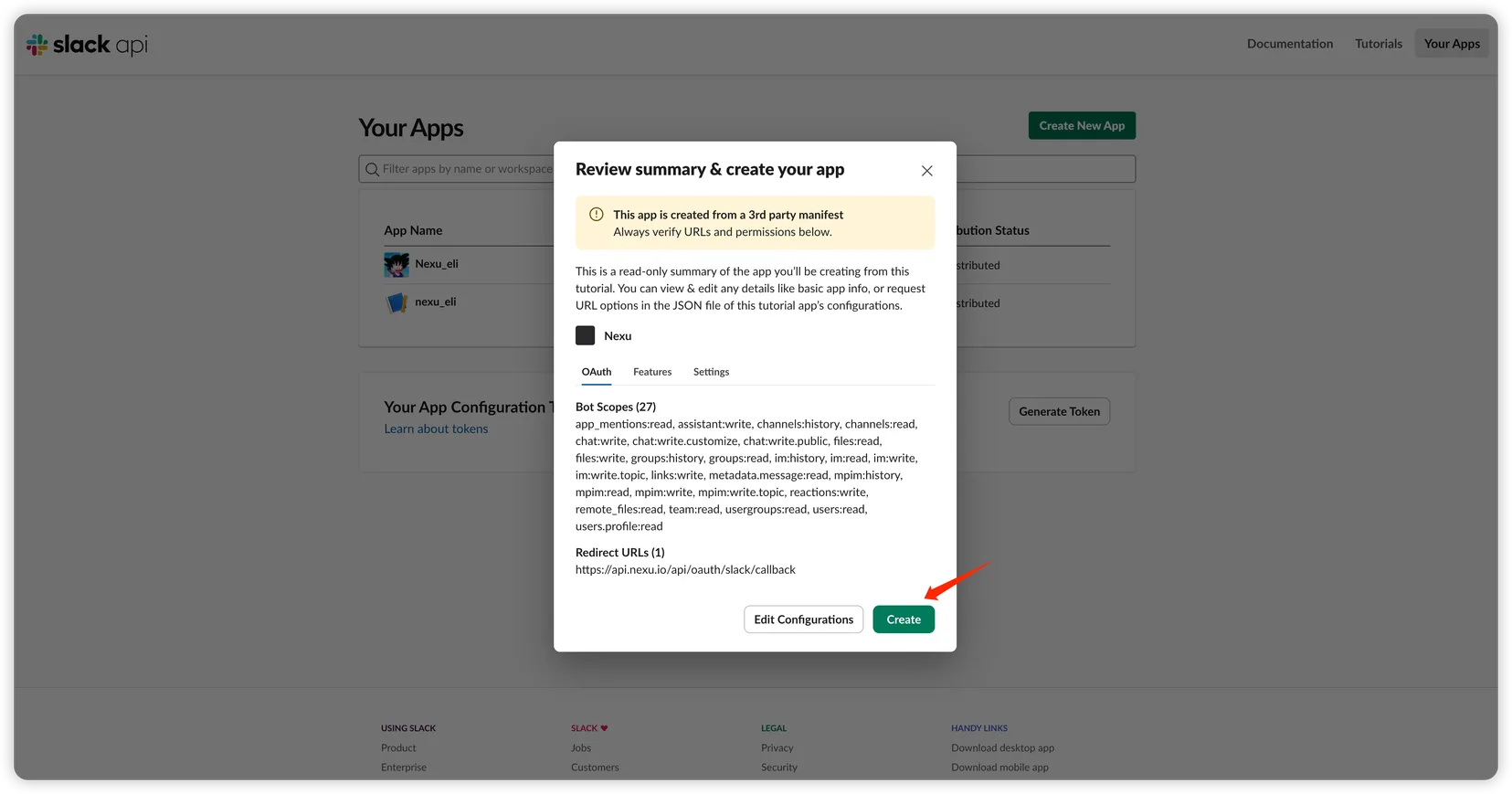
Task: Click the 3rd party manifest warning text
Action: [728, 216]
